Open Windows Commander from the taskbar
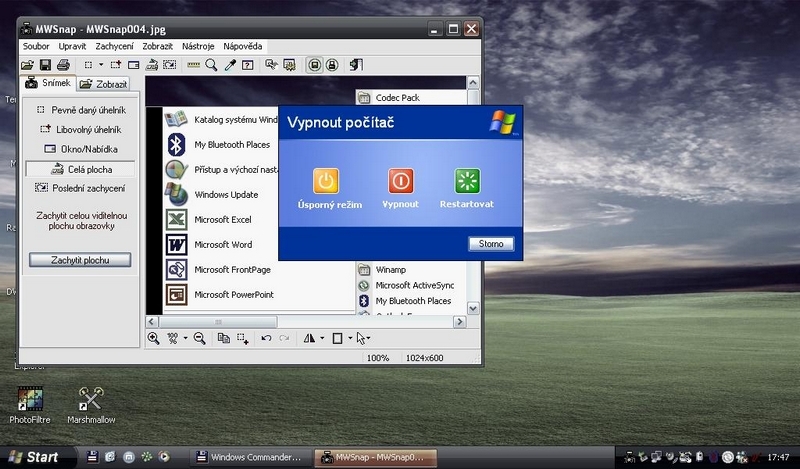 pos(247,457)
